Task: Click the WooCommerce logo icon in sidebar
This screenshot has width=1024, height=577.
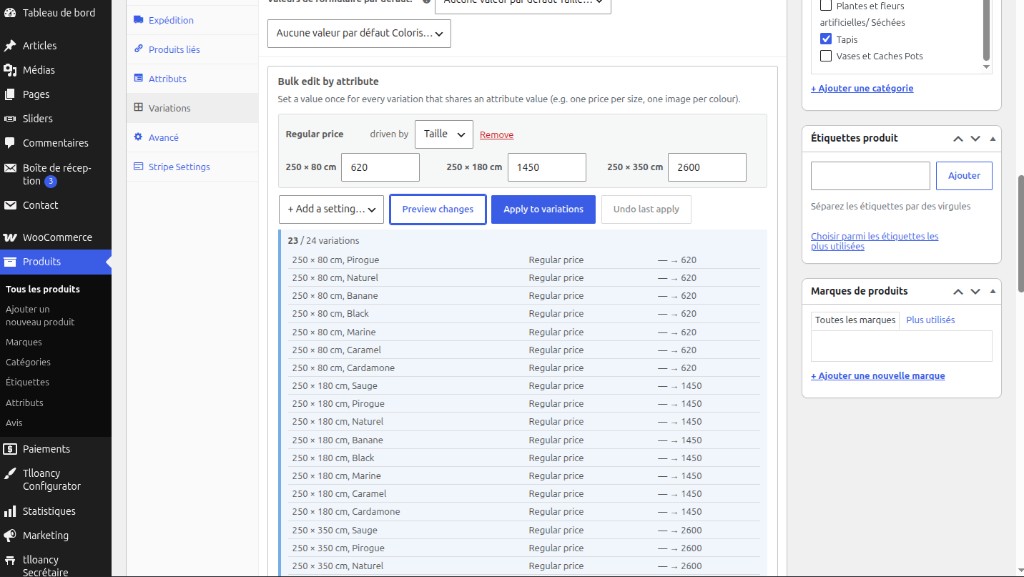Action: (x=10, y=238)
